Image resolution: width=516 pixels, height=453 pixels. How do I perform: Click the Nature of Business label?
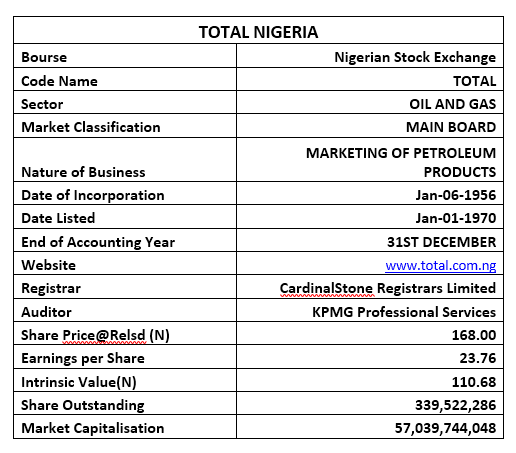click(x=83, y=172)
